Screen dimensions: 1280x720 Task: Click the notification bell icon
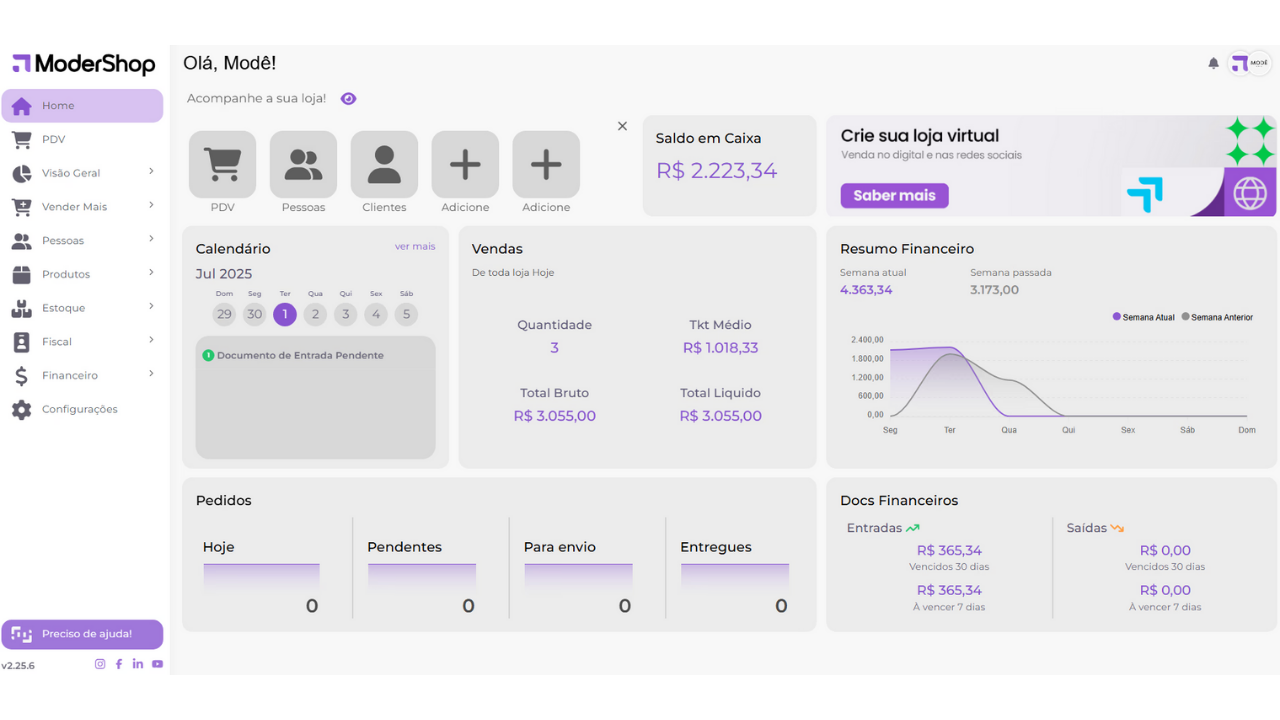[x=1213, y=63]
